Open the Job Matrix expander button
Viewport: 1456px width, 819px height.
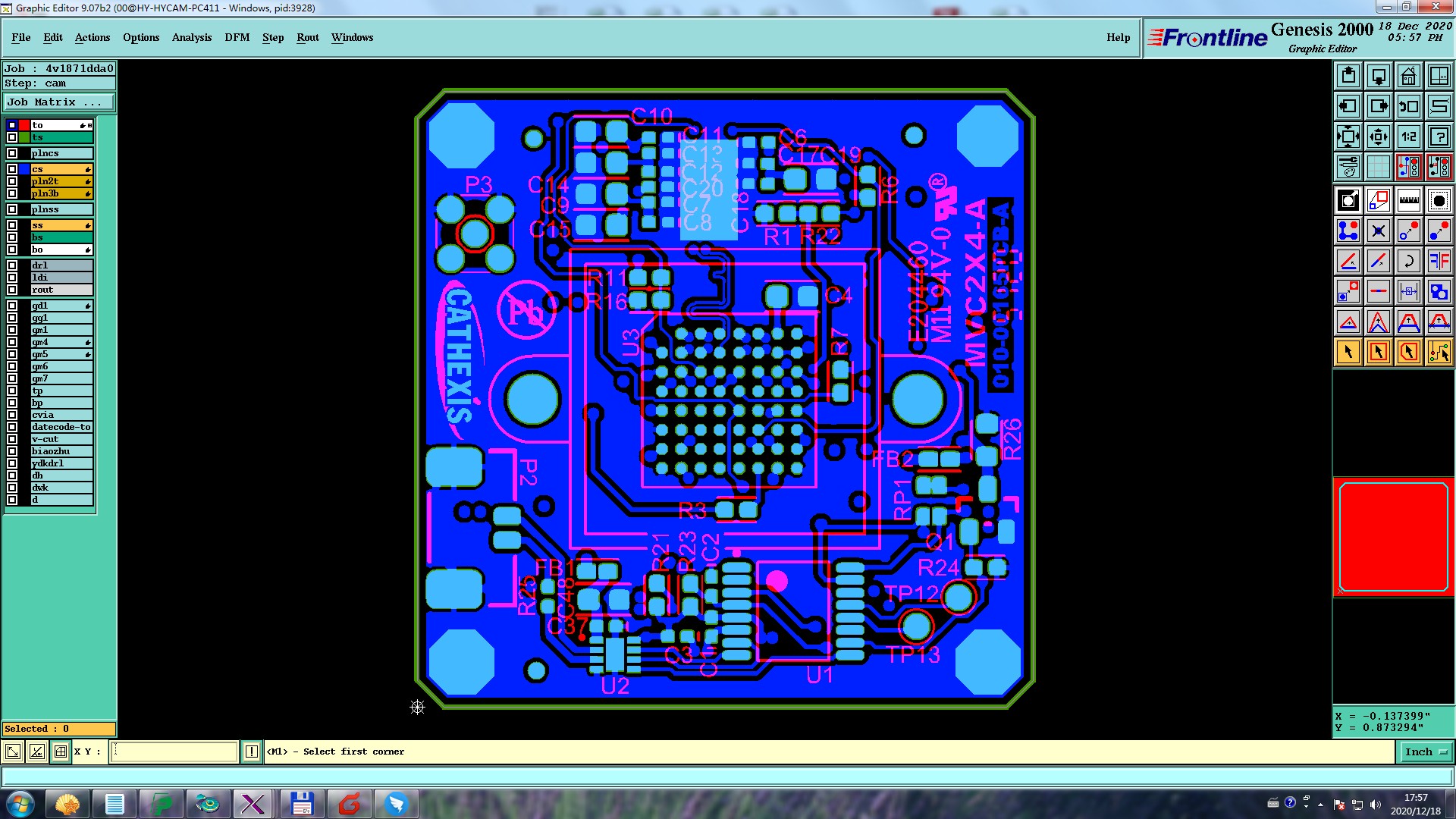[59, 102]
